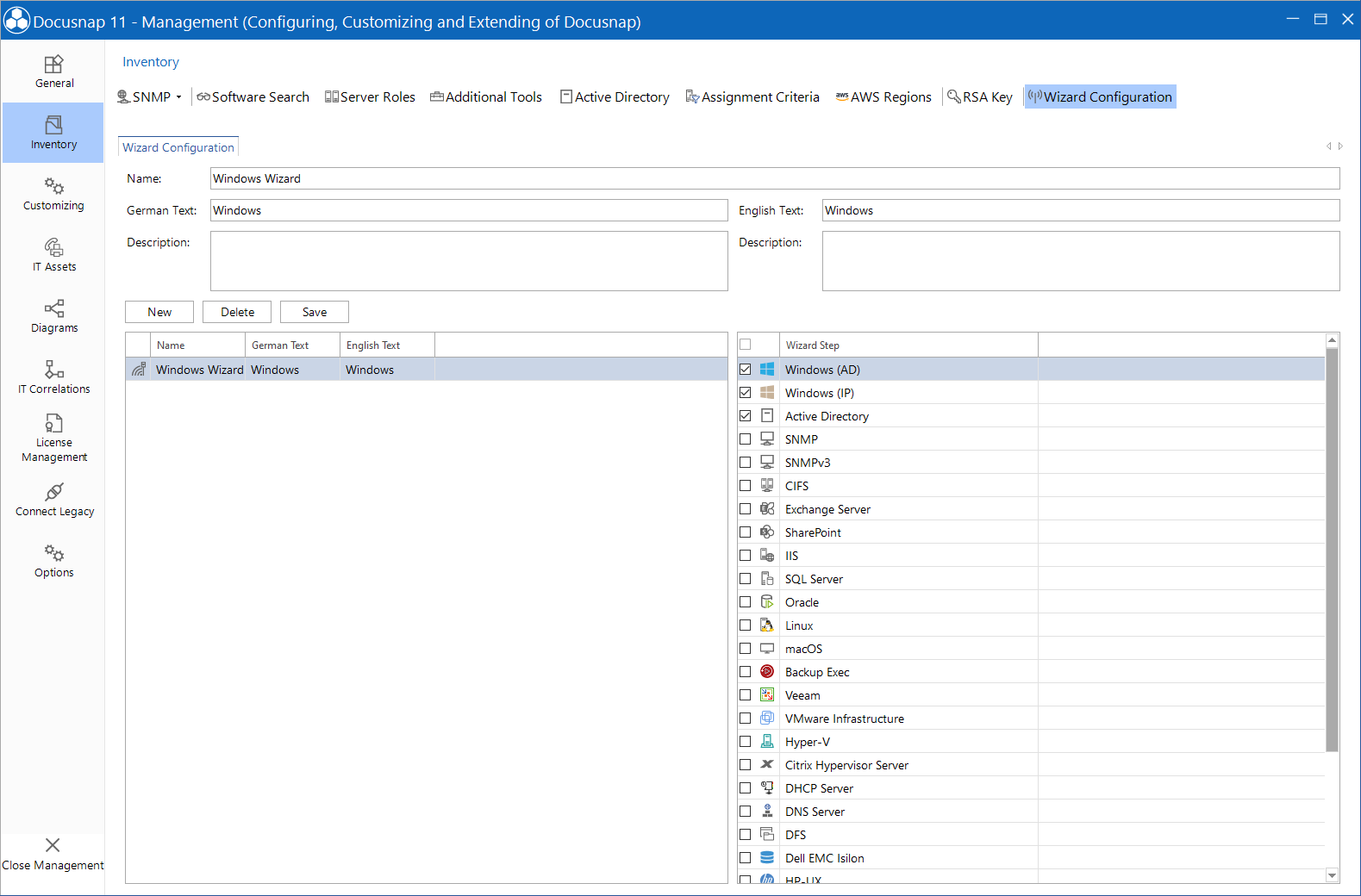
Task: Click the Windows Wizard row icon
Action: tap(139, 370)
